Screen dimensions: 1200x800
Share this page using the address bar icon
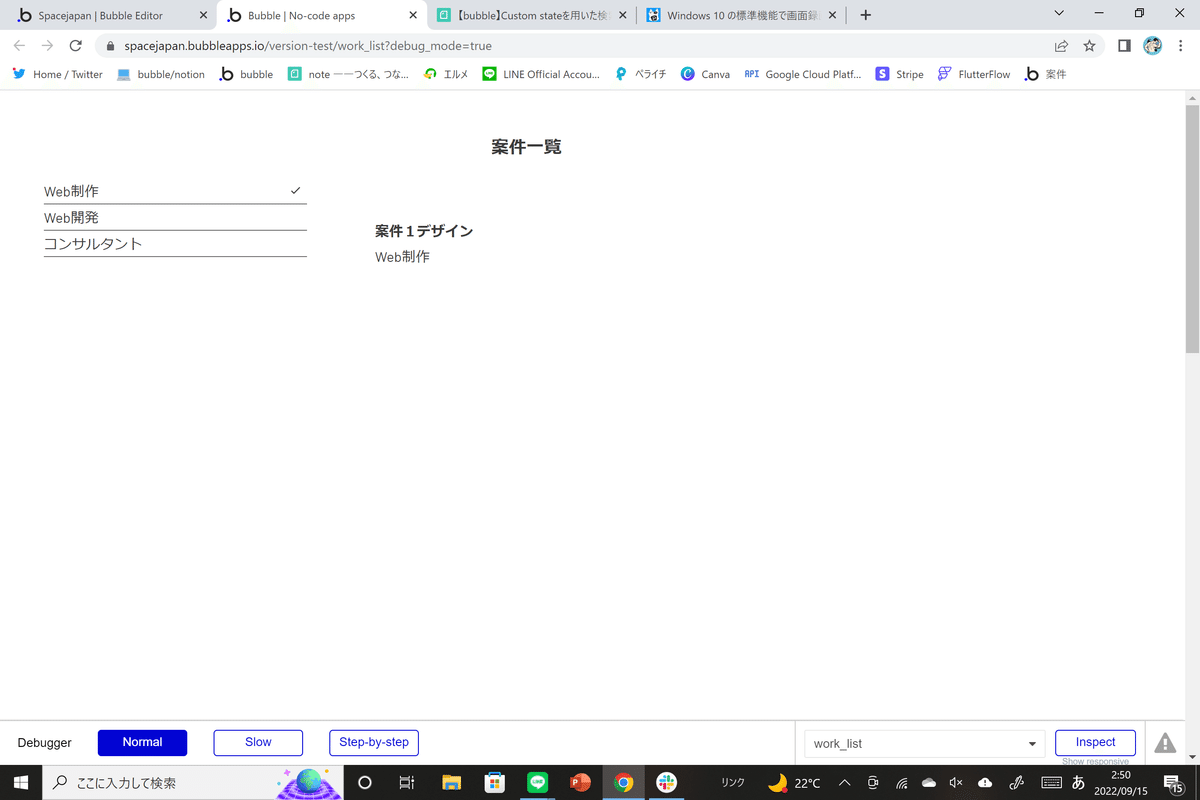1062,46
